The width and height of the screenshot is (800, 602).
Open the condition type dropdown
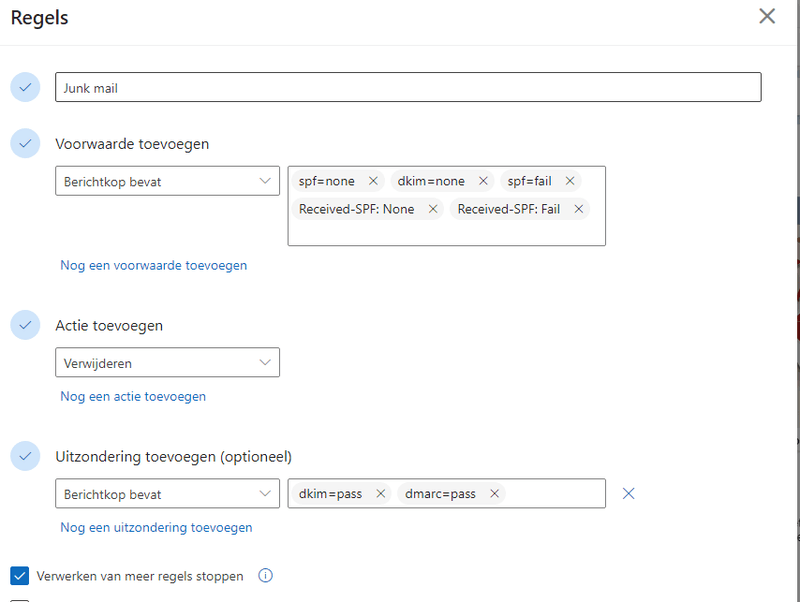tap(167, 181)
